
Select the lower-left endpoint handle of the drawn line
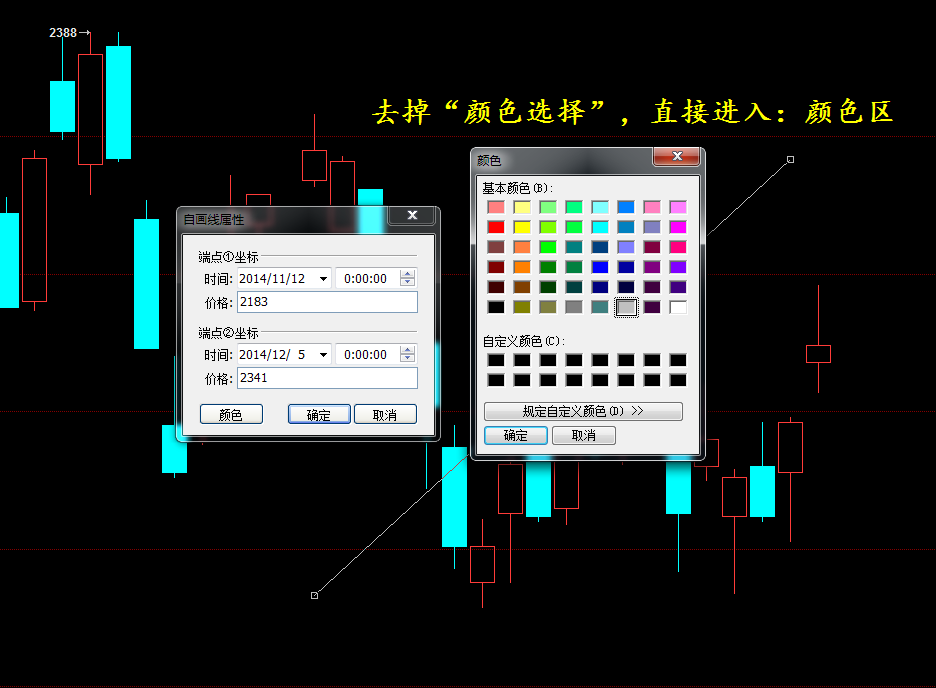(314, 595)
